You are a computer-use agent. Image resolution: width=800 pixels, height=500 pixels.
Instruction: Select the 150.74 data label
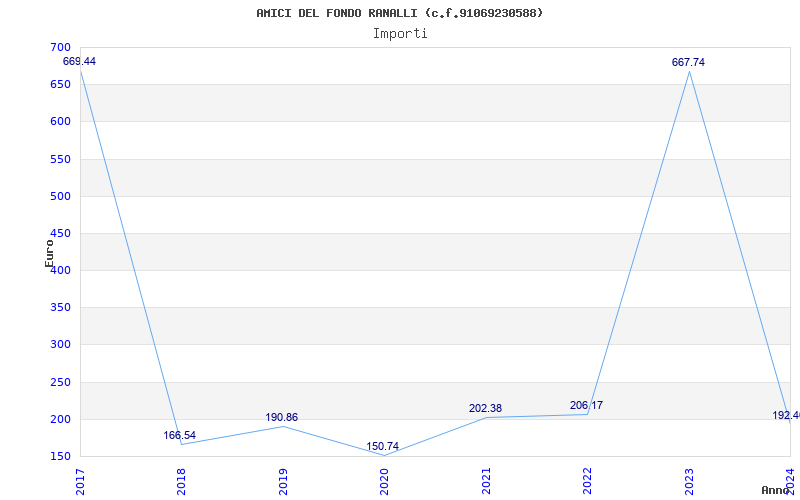click(383, 446)
